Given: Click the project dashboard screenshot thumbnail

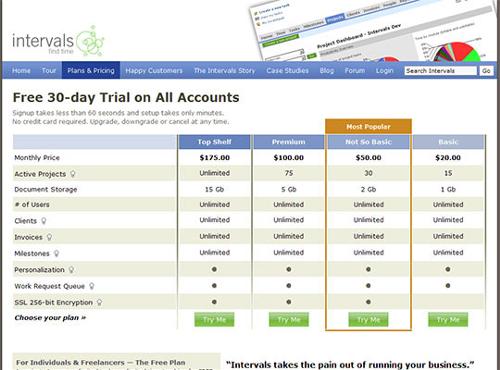Looking at the screenshot, I should [x=370, y=31].
